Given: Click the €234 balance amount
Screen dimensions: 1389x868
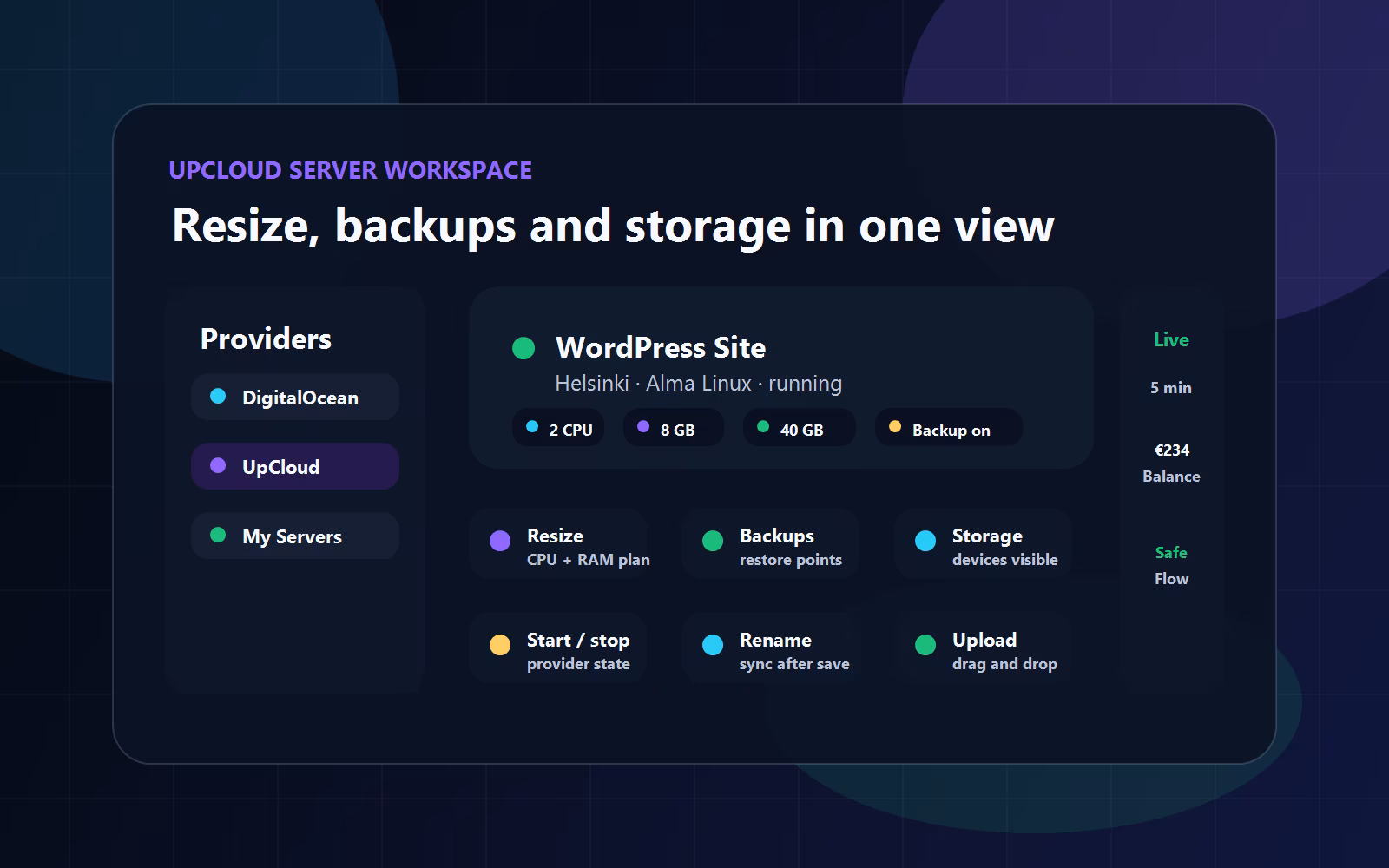Looking at the screenshot, I should point(1172,450).
